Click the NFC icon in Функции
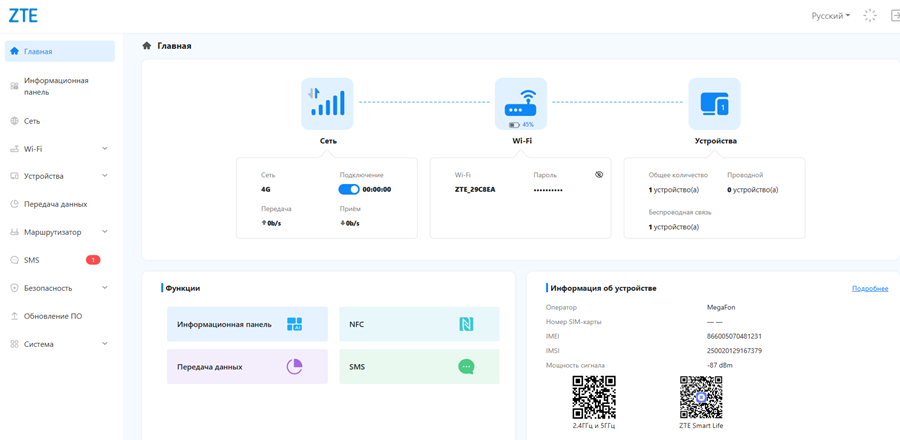The image size is (900, 440). 466,324
